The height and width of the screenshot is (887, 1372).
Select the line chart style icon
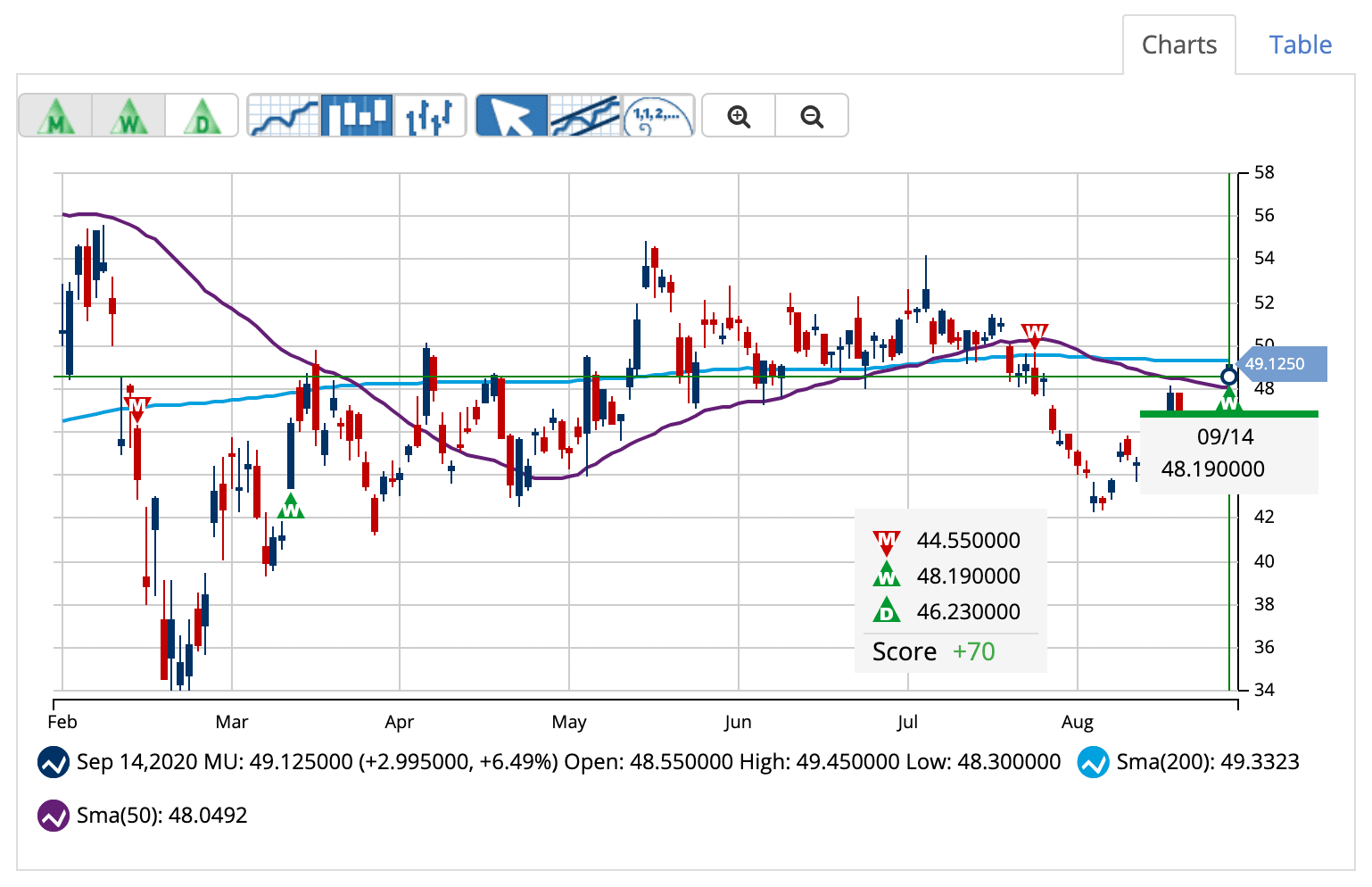tap(284, 115)
